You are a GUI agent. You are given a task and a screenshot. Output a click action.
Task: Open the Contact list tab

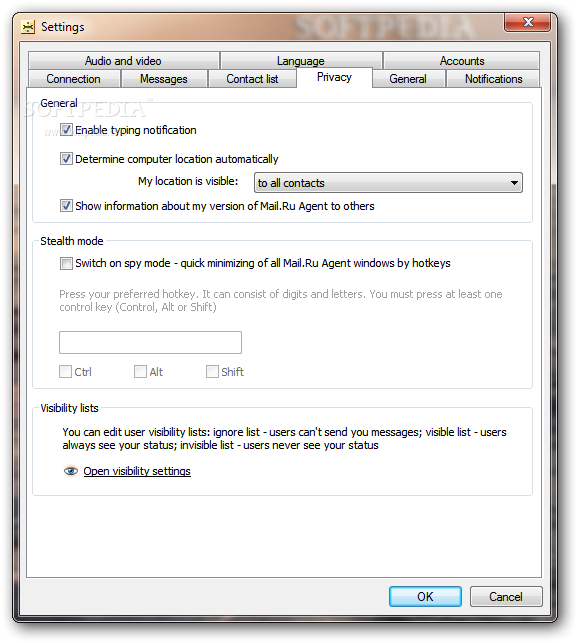pos(252,79)
